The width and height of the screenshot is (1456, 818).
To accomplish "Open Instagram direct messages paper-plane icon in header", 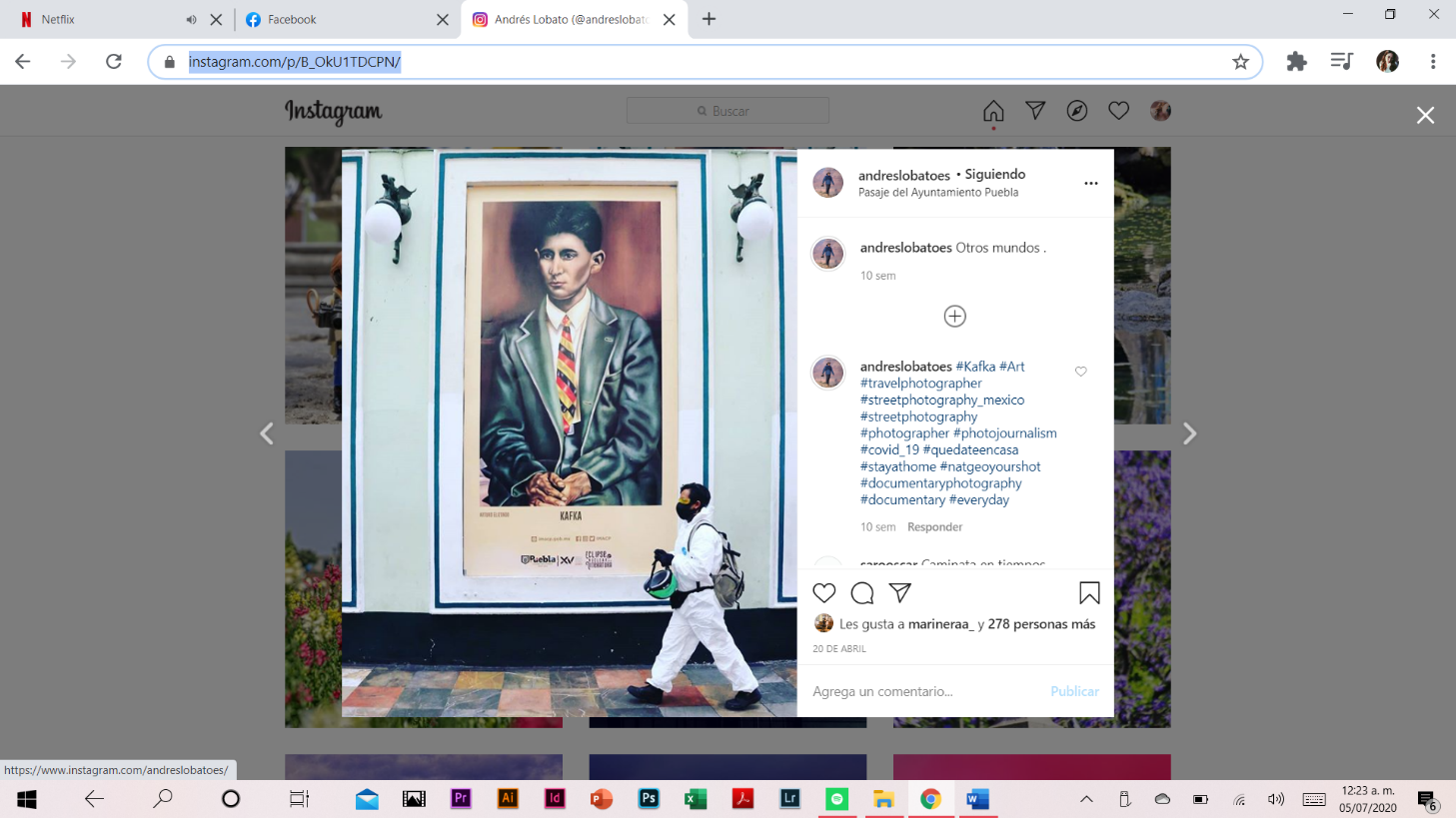I will tap(1035, 111).
